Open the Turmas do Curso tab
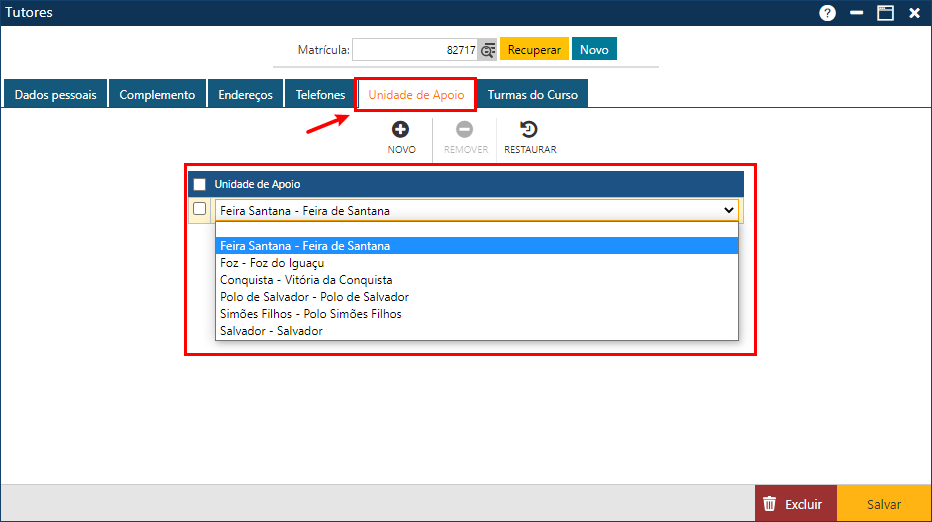Image resolution: width=932 pixels, height=522 pixels. pyautogui.click(x=533, y=95)
